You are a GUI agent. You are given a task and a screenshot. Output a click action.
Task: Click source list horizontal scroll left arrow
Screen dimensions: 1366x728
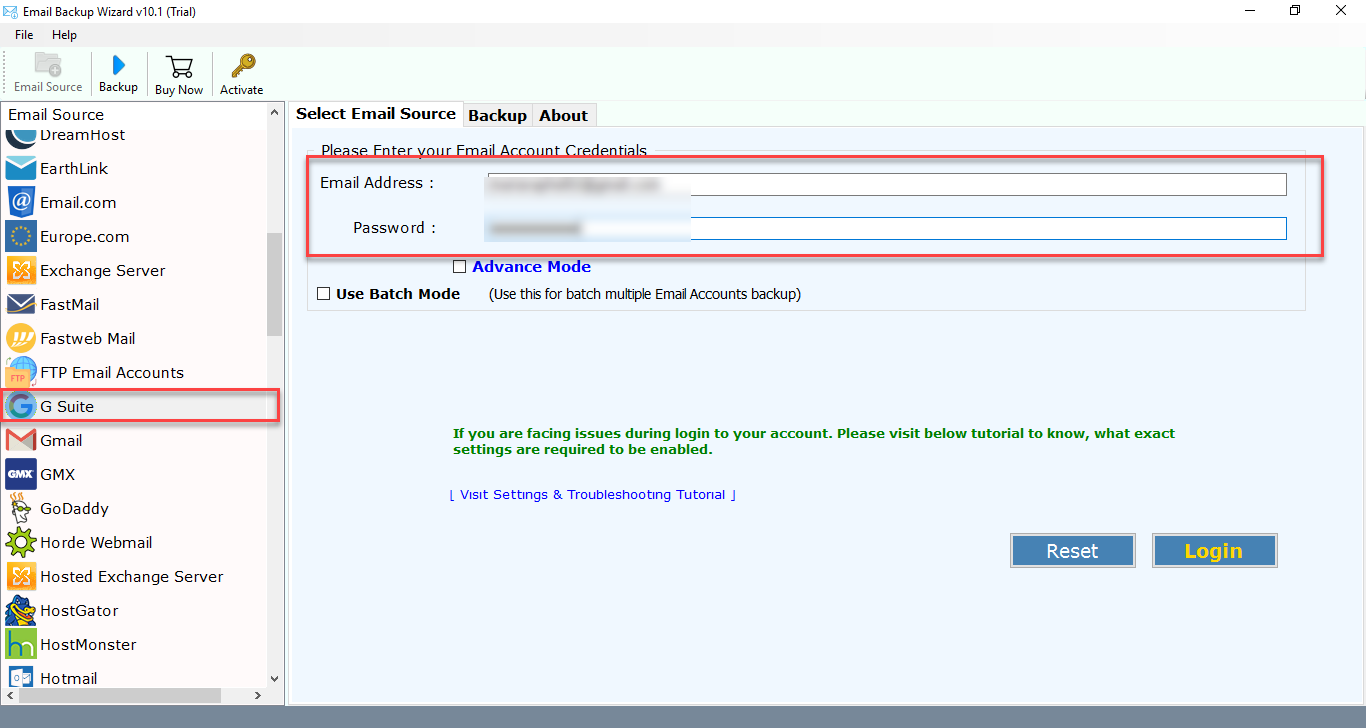click(10, 695)
